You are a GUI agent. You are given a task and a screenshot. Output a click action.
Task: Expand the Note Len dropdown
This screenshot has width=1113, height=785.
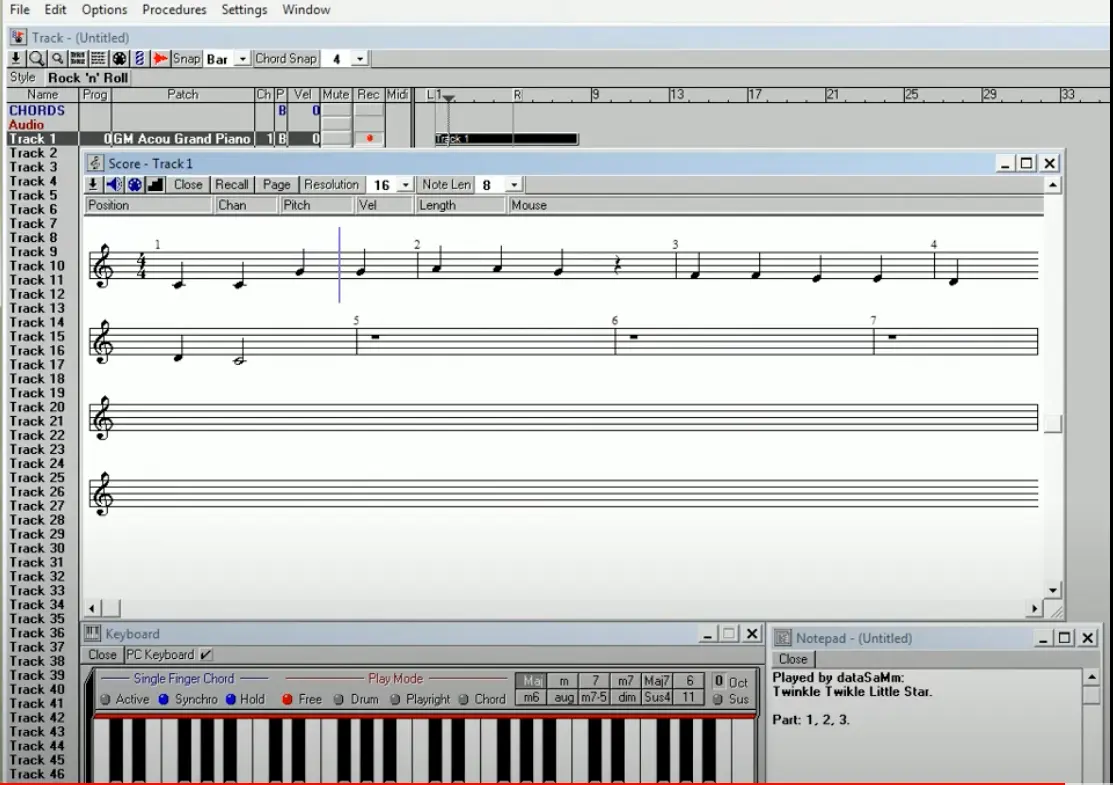tap(513, 185)
